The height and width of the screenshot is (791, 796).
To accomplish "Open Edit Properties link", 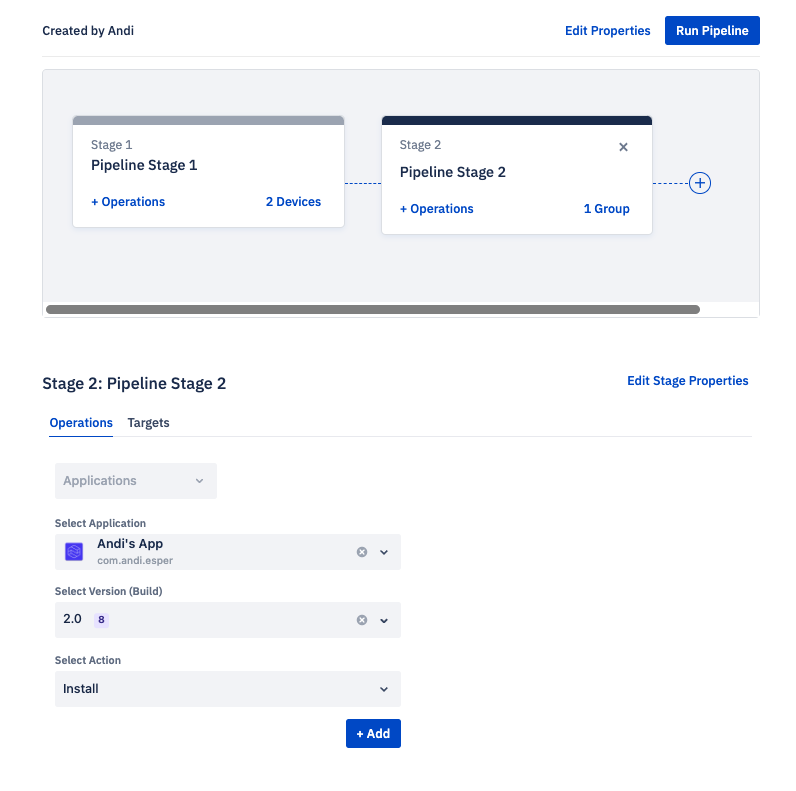I will 608,31.
